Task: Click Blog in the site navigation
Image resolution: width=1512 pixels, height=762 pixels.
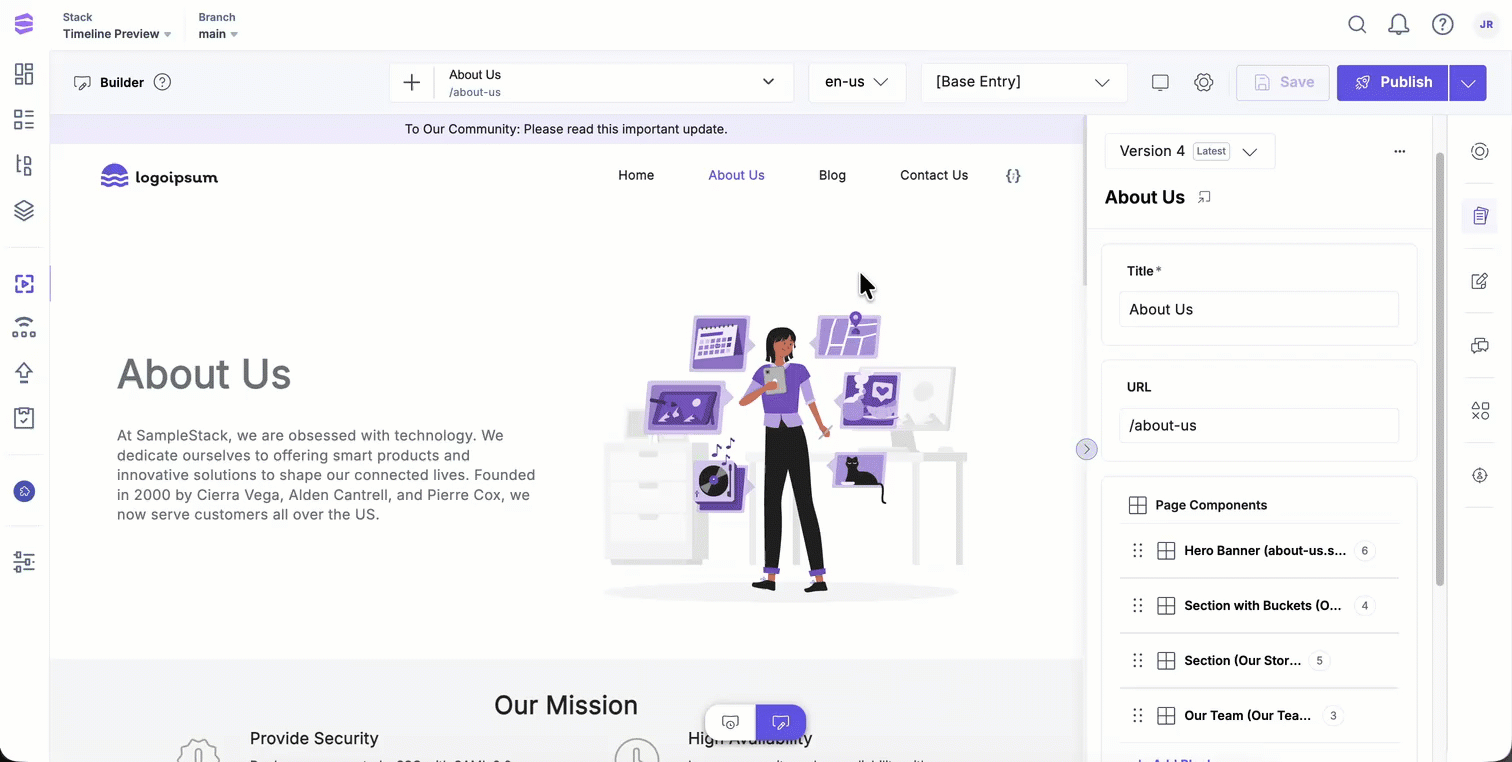Action: coord(832,175)
